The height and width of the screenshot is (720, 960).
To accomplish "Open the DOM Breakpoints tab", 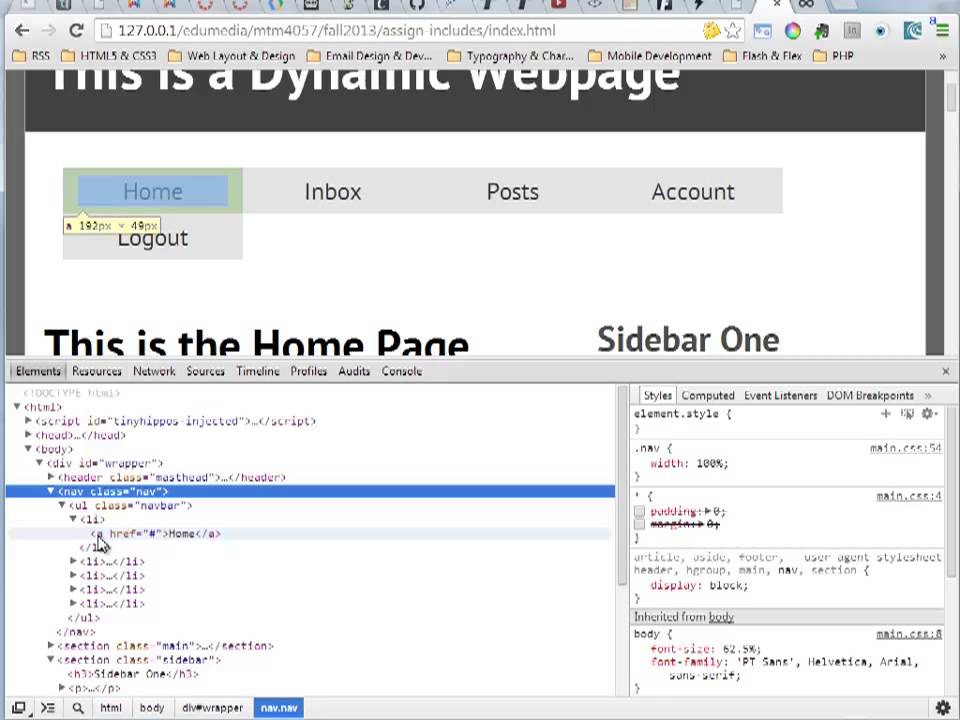I will 870,396.
